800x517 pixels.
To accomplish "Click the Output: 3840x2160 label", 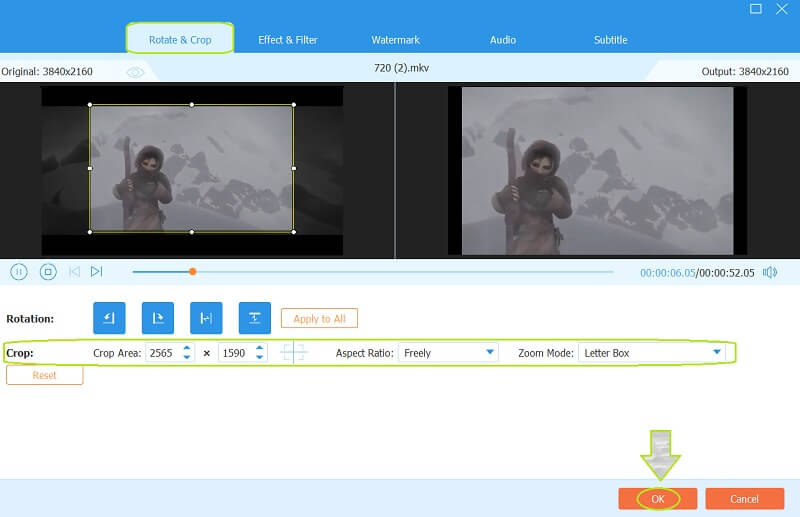I will (x=745, y=71).
